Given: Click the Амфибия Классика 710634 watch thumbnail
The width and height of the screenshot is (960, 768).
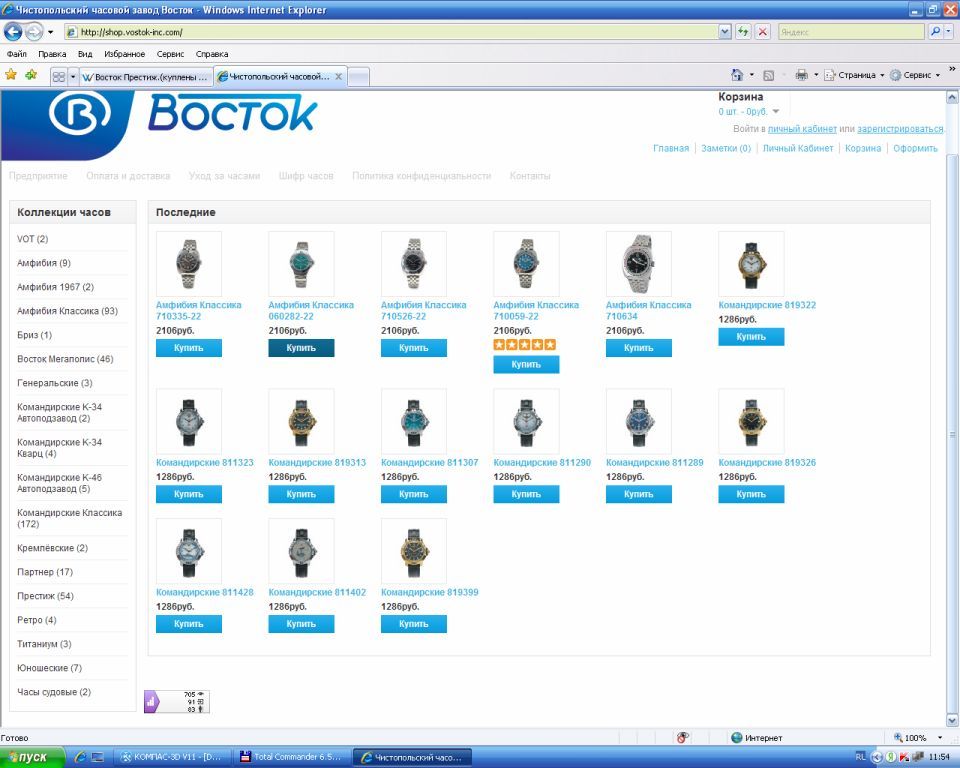Looking at the screenshot, I should pos(639,264).
